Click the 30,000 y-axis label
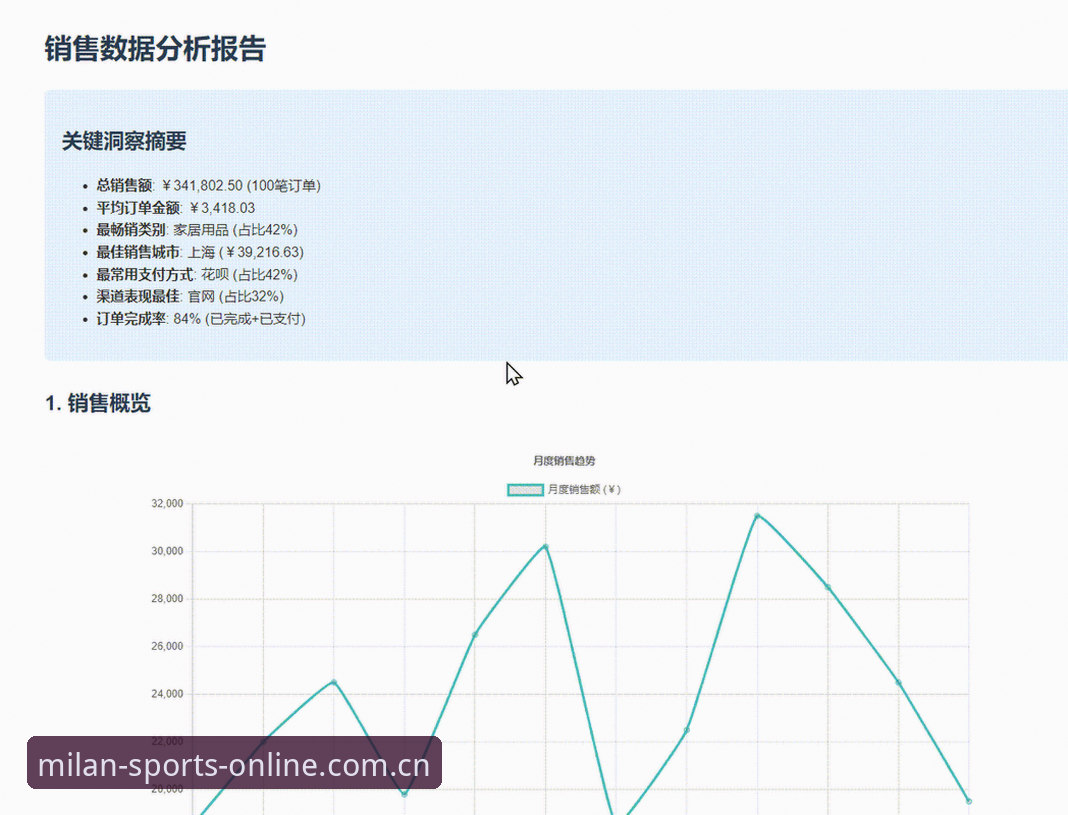 [x=167, y=551]
